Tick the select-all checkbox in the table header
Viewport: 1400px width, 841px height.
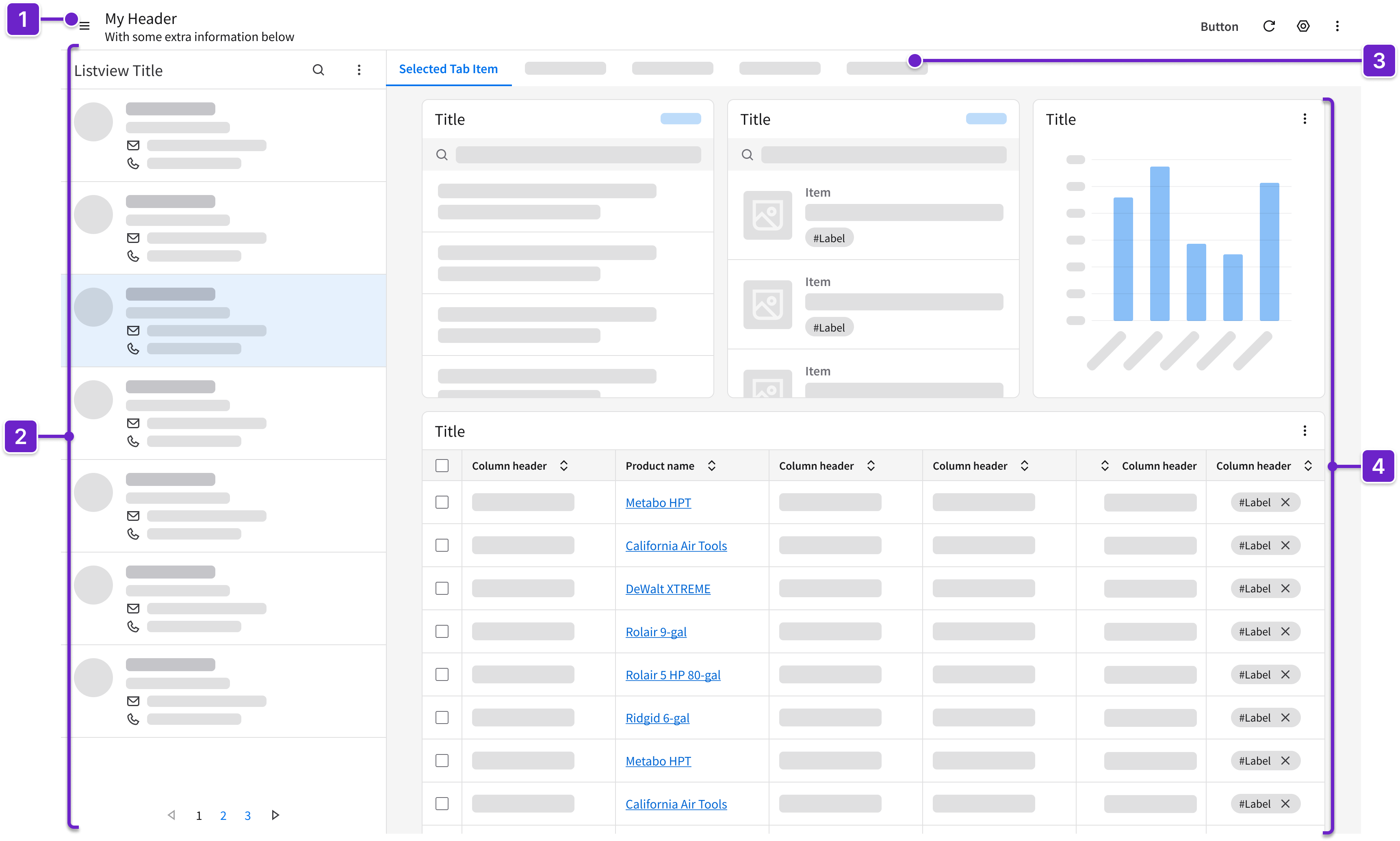(442, 466)
